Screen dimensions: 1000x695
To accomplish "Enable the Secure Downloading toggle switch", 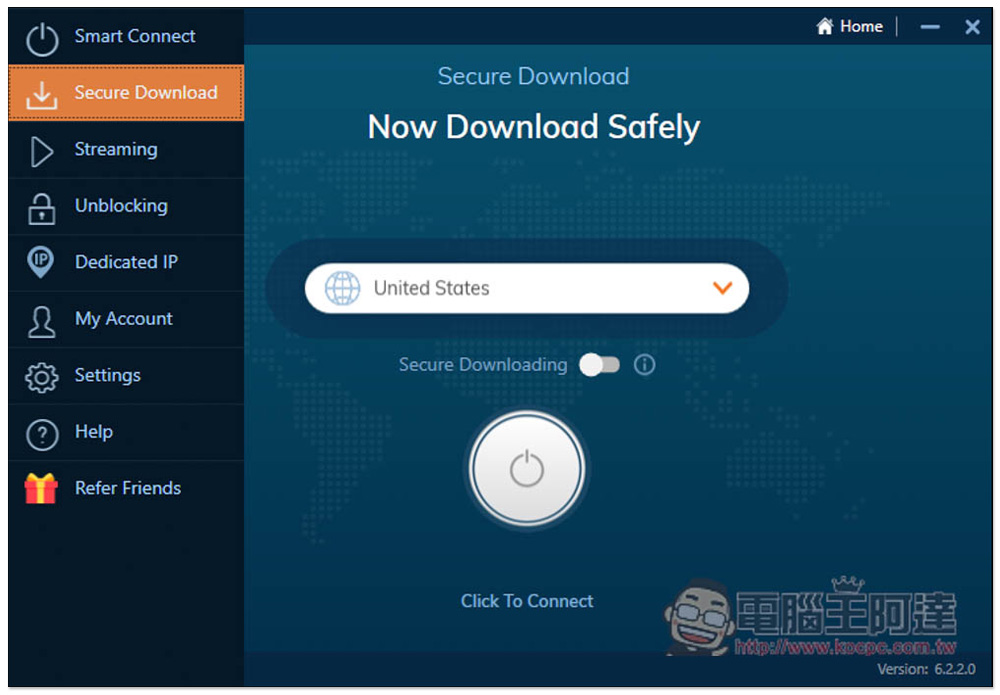I will point(600,365).
